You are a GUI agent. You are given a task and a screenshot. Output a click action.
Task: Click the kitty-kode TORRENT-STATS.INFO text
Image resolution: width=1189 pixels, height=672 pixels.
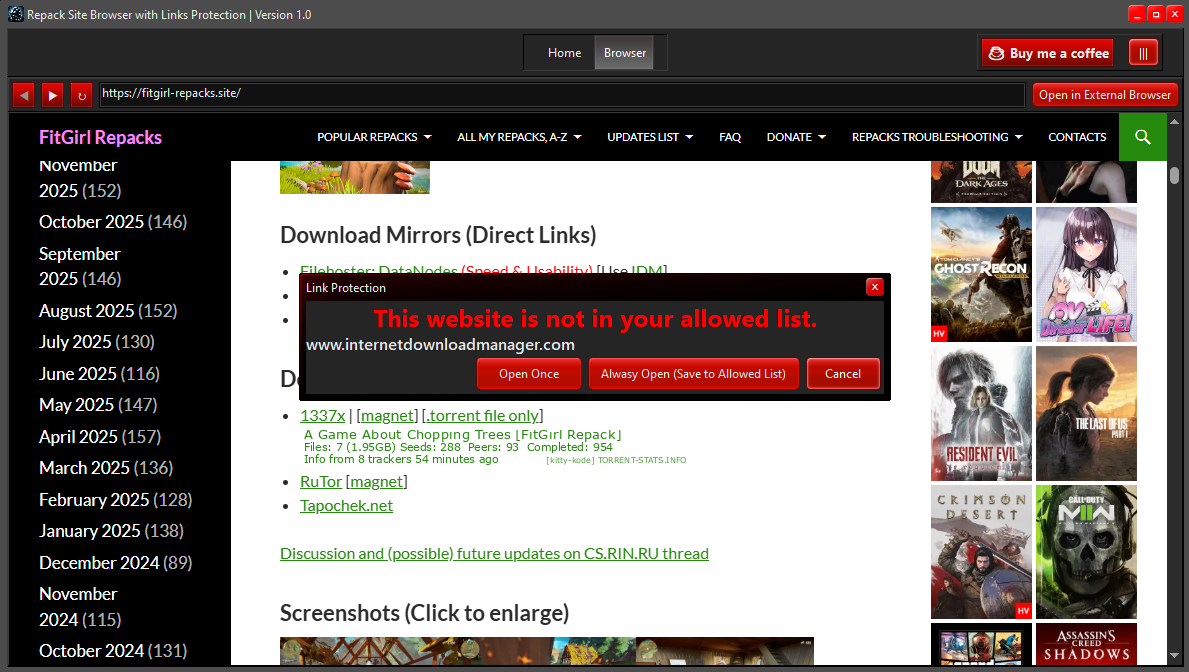(x=616, y=460)
